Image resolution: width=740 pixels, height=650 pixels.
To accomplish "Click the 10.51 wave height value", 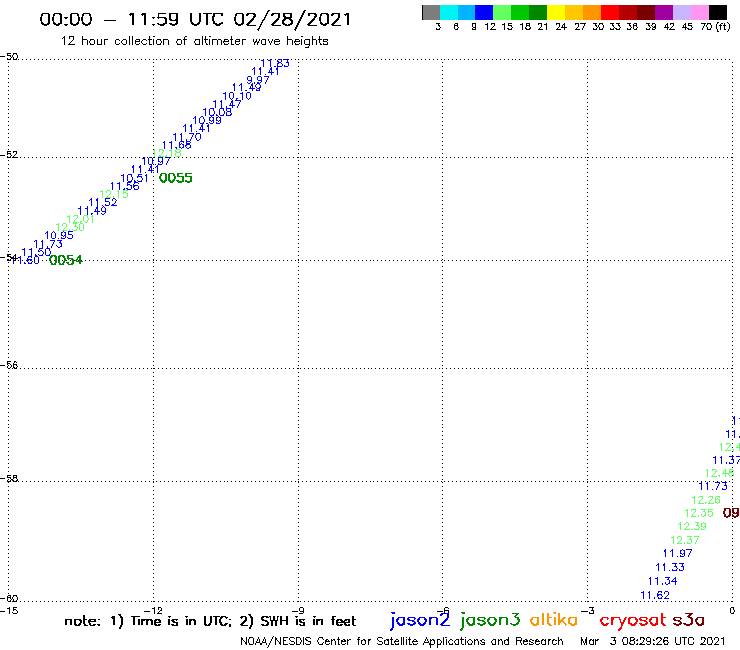I will (135, 178).
